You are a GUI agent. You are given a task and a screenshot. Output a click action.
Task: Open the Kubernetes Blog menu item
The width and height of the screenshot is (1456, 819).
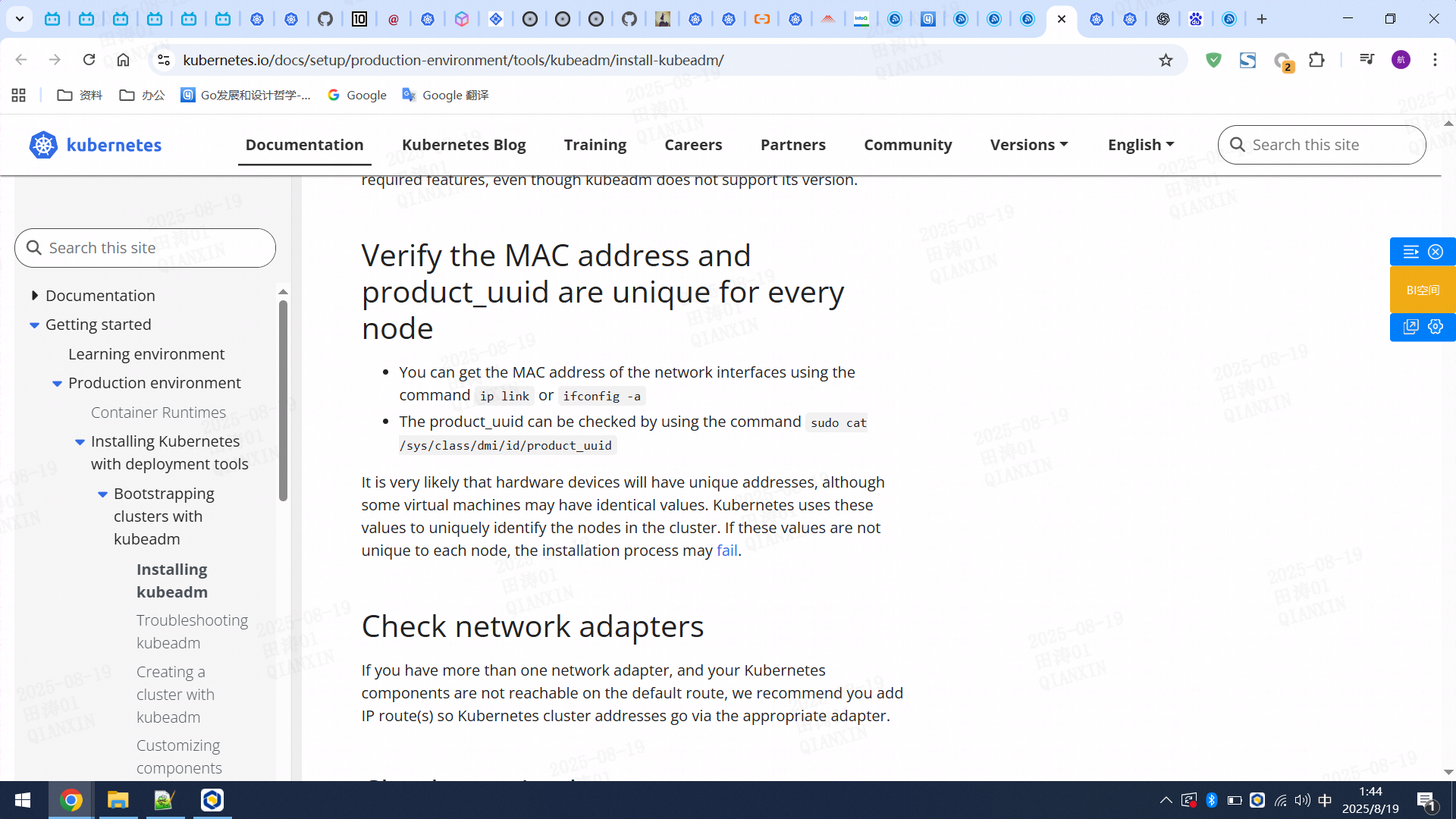(x=463, y=145)
